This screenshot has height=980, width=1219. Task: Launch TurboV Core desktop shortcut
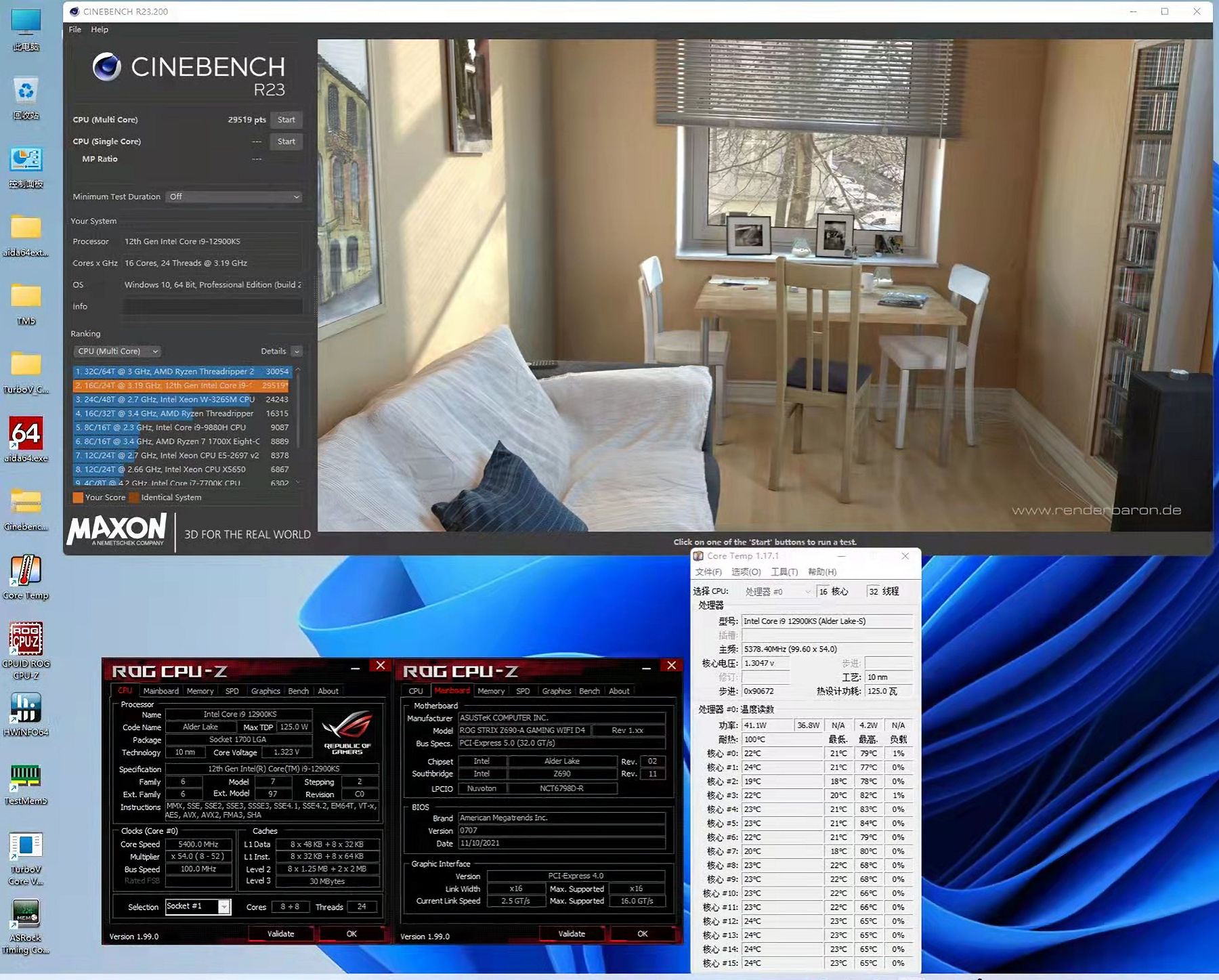(x=26, y=859)
